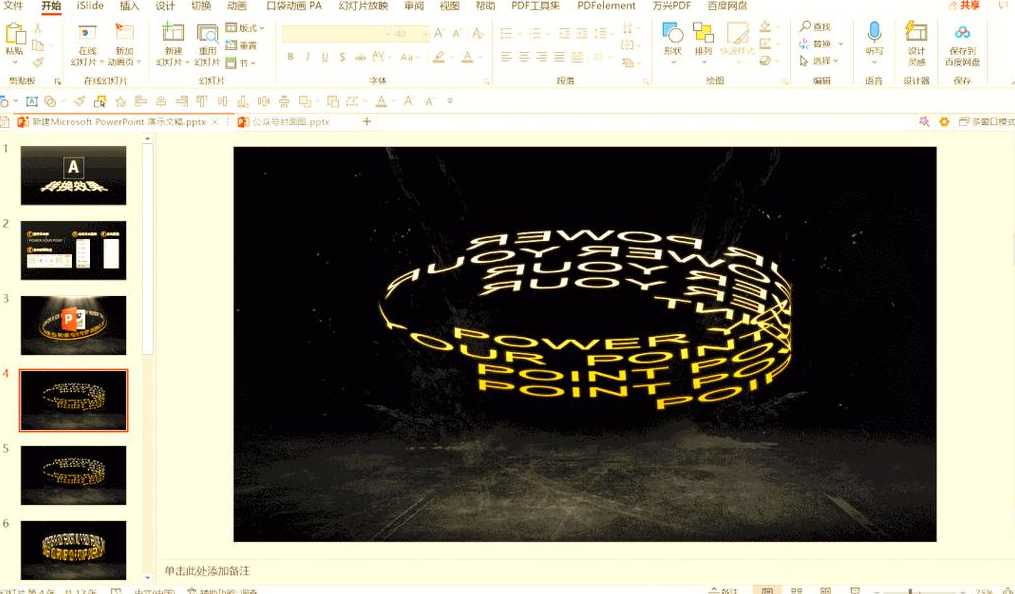The height and width of the screenshot is (594, 1015).
Task: Click the Increase Font Size icon
Action: [x=439, y=32]
